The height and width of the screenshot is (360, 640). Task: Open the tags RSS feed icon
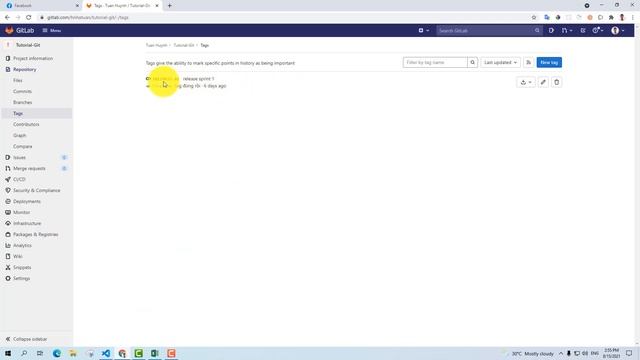point(529,62)
